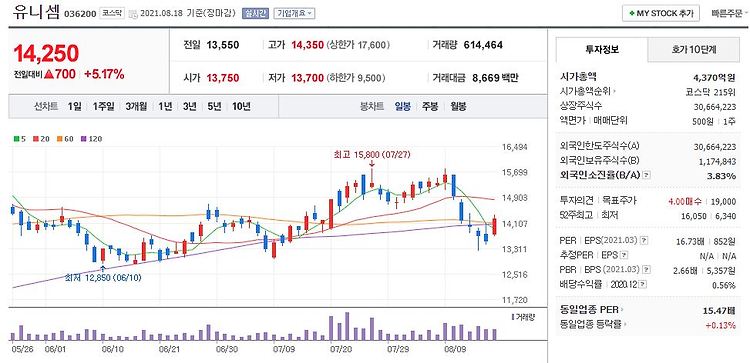Click the target price 19,000
This screenshot has width=750, height=363.
click(x=724, y=201)
